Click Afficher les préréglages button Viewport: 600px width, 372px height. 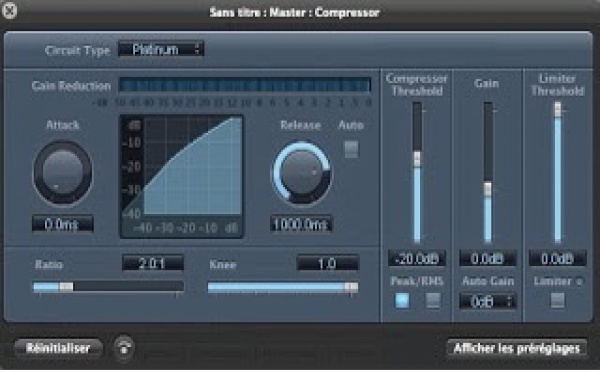pos(517,348)
